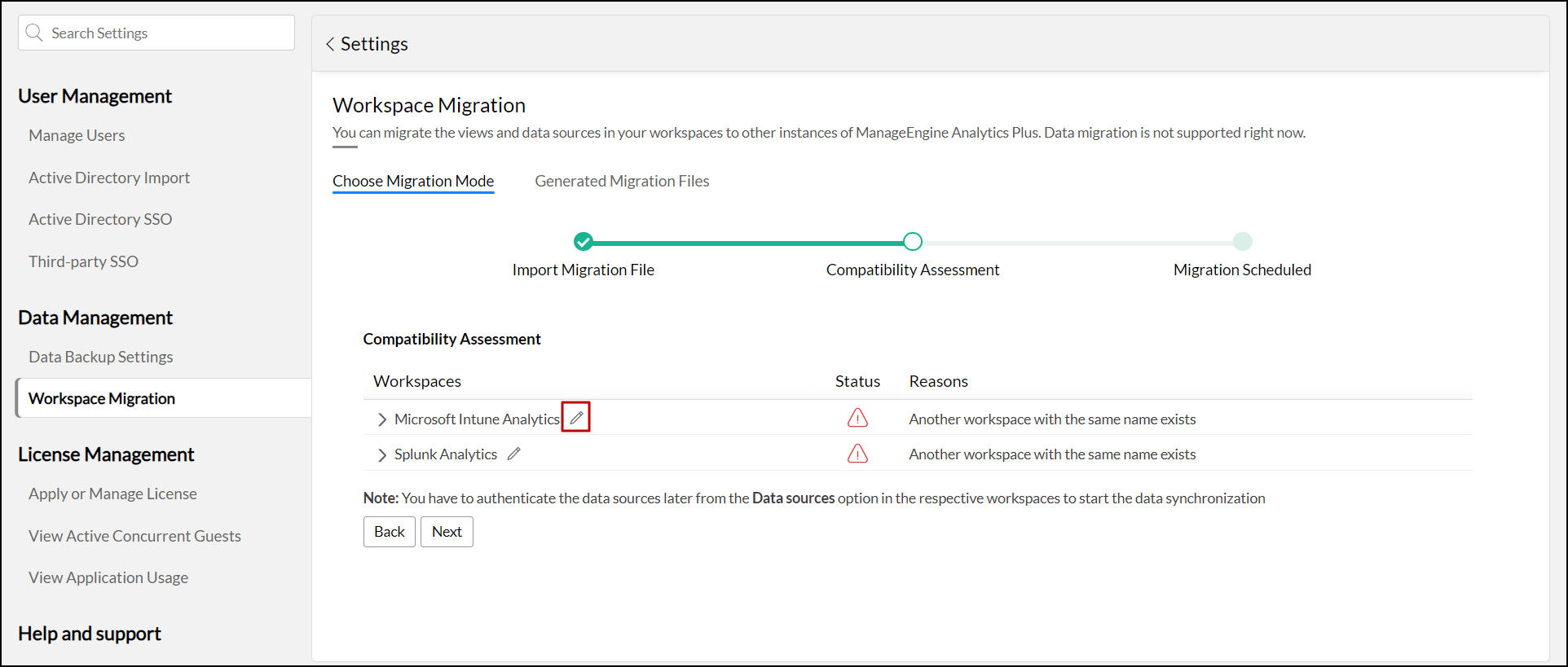Click the edit pencil beside Microsoft Intune Analytics
1568x667 pixels.
[576, 418]
